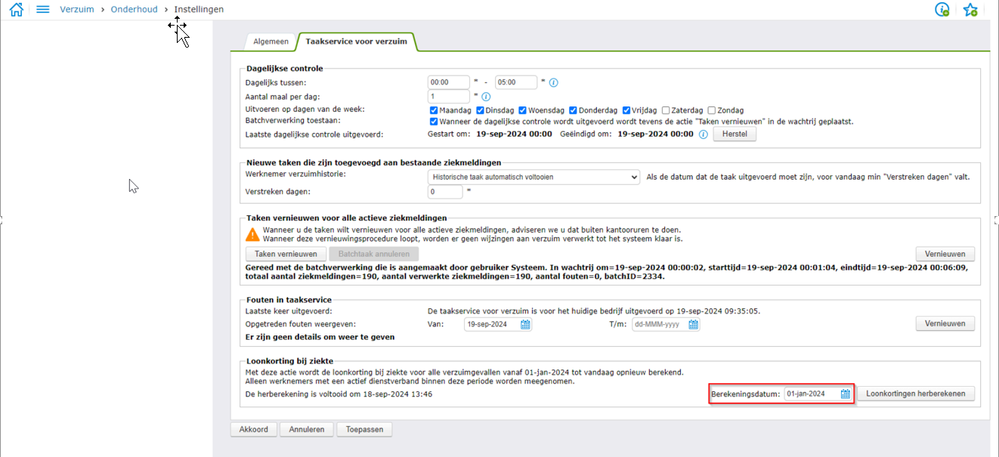This screenshot has height=457, width=999.
Task: Click Toepassen button
Action: (364, 430)
